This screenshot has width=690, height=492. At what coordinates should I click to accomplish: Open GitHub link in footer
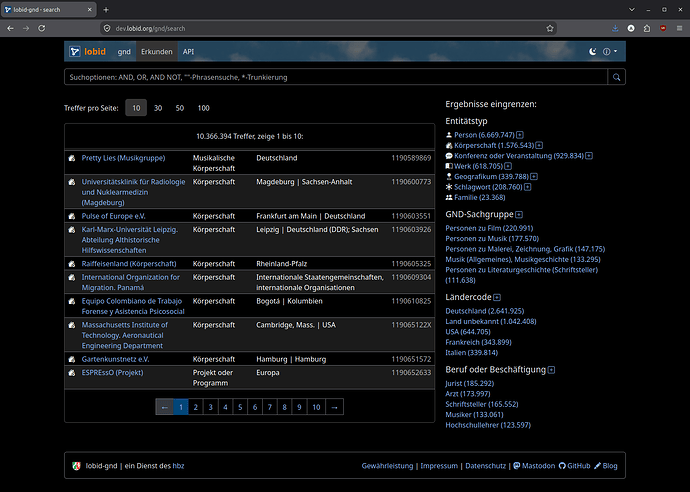click(574, 466)
